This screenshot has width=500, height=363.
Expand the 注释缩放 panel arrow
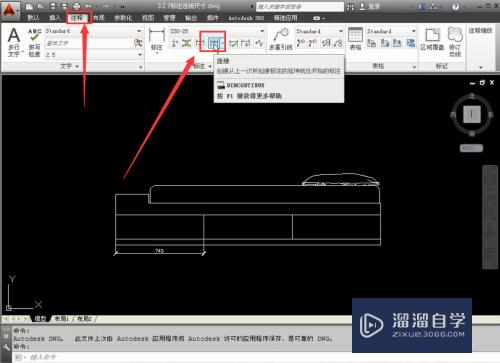tap(481, 67)
